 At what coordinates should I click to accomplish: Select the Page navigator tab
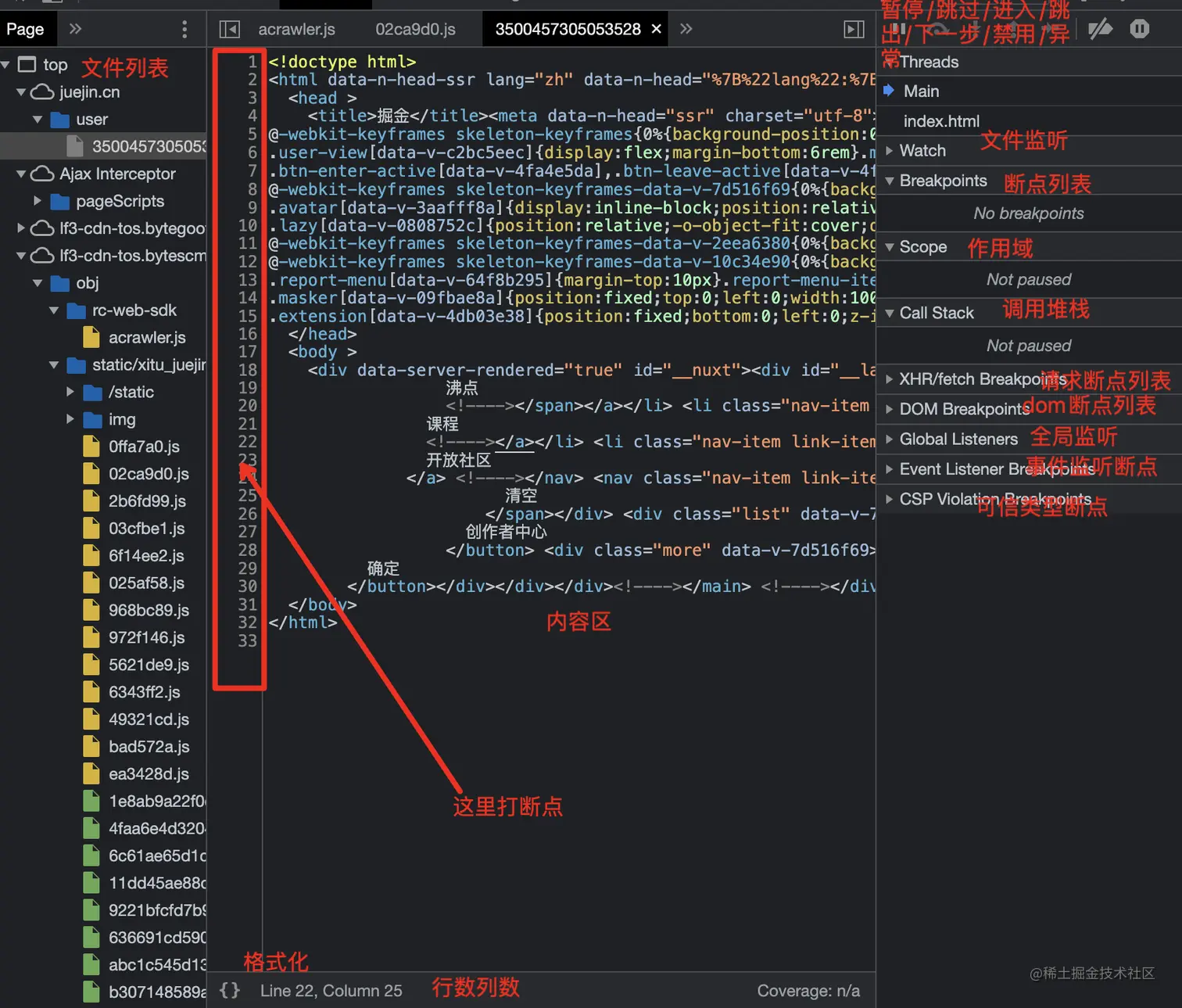[x=25, y=30]
